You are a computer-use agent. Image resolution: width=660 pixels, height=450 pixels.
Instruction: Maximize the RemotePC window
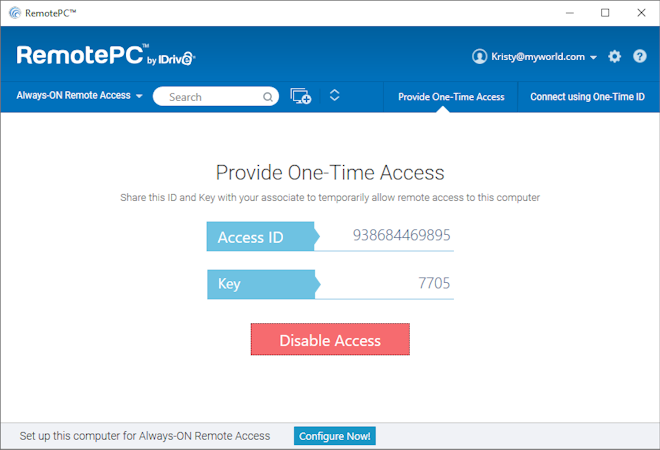click(x=605, y=13)
